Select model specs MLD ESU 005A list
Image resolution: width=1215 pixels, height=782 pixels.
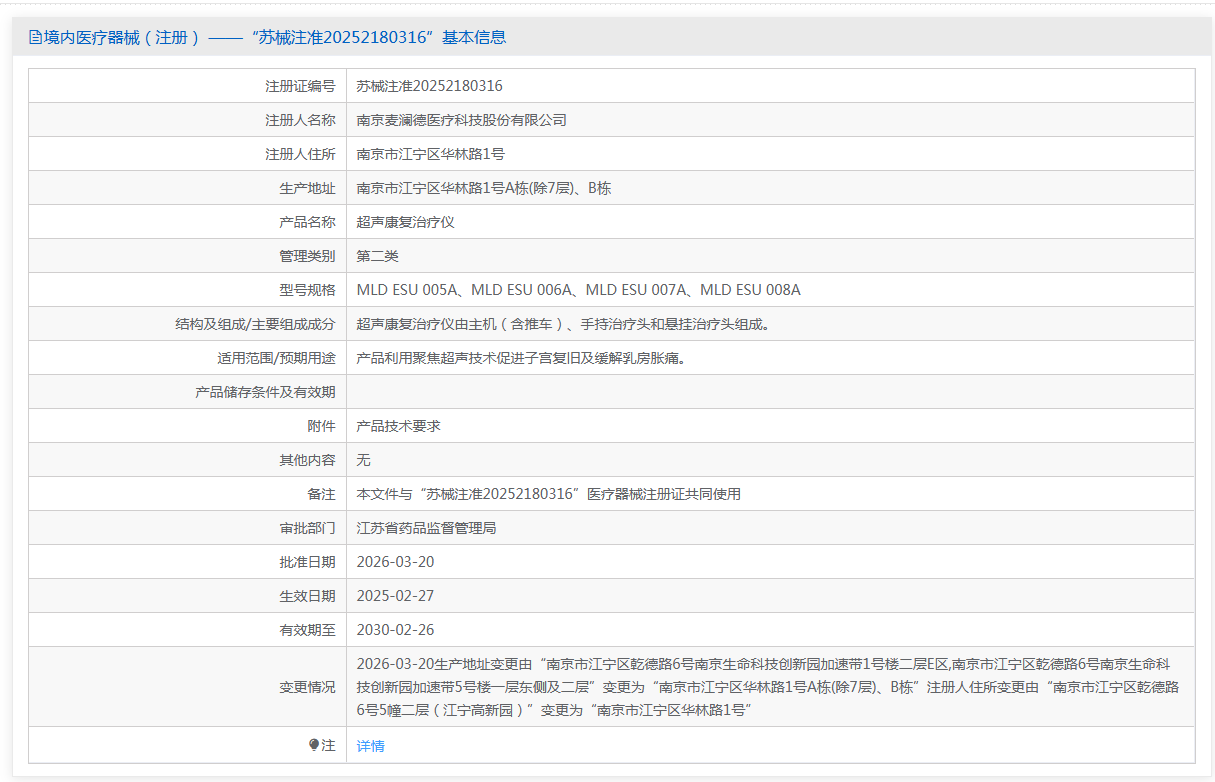579,290
